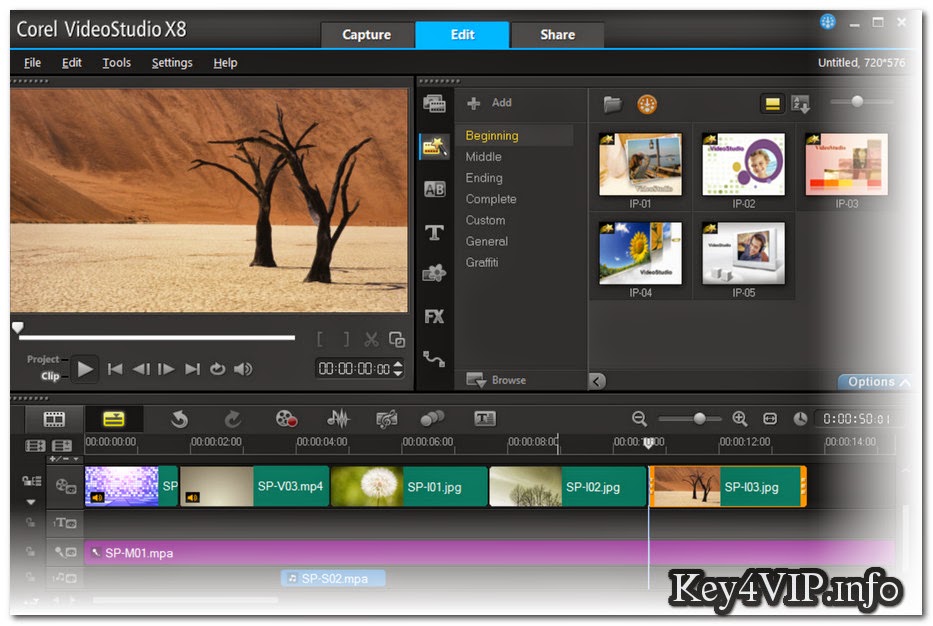Switch to Storyboard view
The height and width of the screenshot is (626, 933).
click(54, 419)
